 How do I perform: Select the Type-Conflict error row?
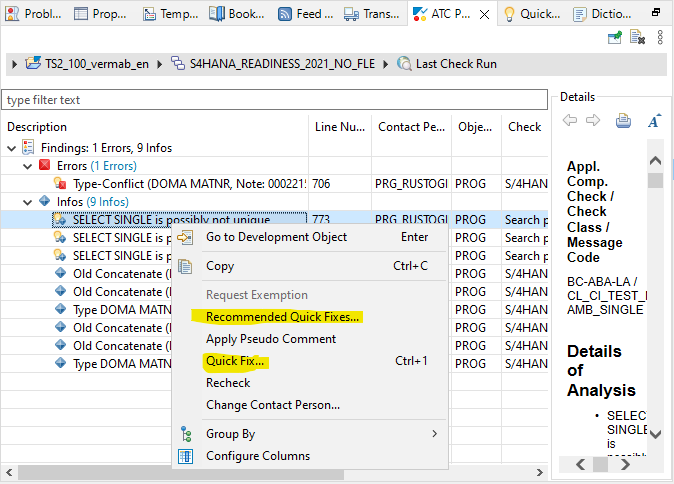click(x=180, y=184)
